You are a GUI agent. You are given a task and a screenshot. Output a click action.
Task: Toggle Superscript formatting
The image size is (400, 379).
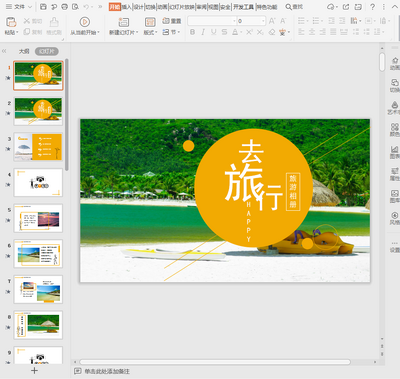(249, 32)
